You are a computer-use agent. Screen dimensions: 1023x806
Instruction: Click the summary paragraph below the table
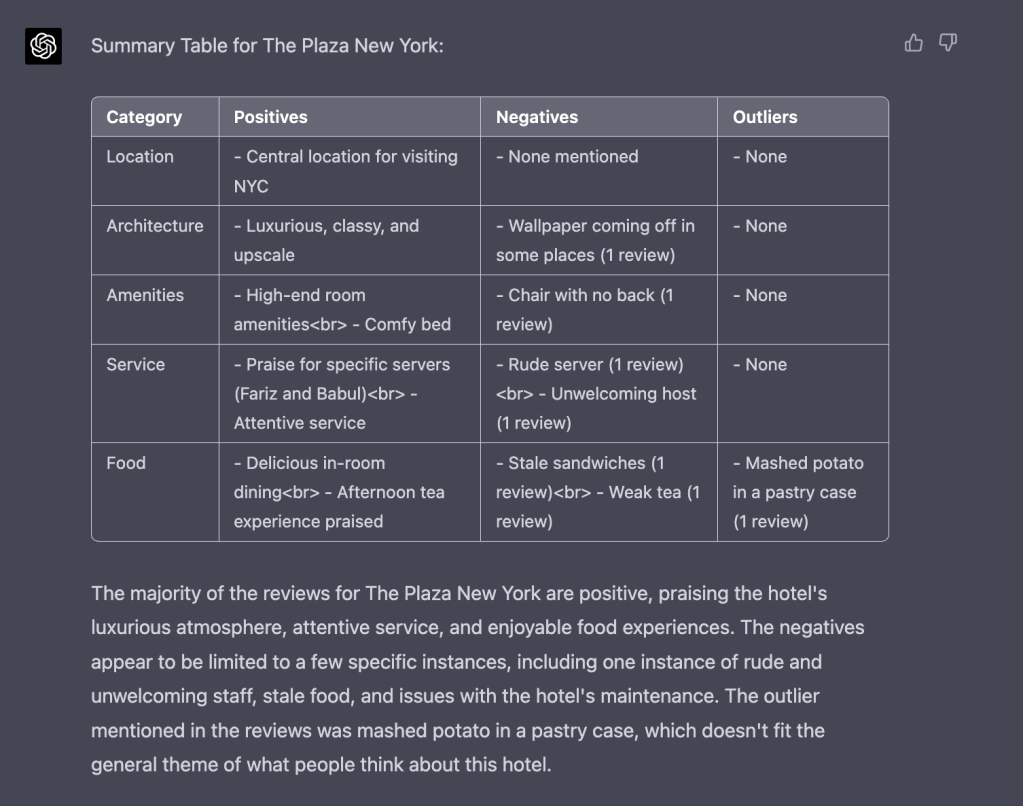pos(478,679)
